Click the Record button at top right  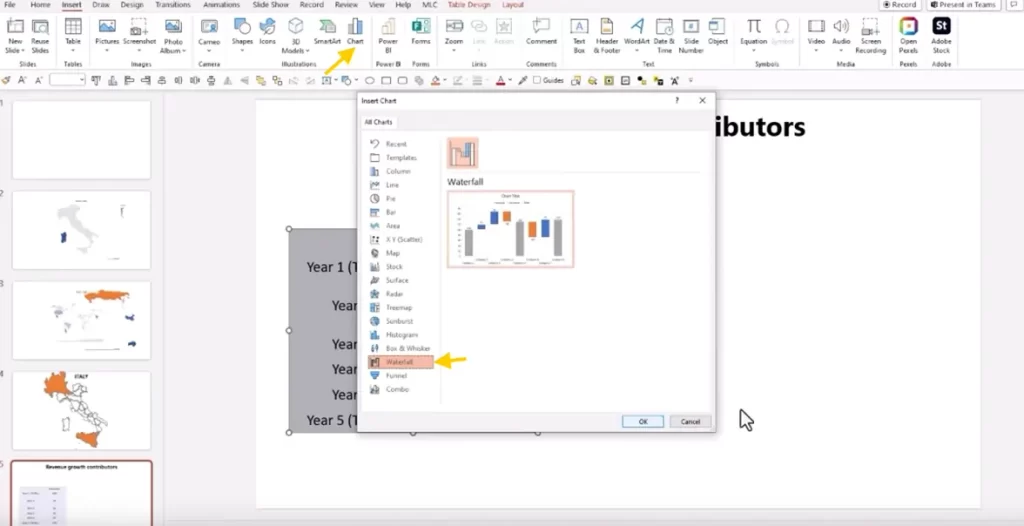click(x=899, y=5)
